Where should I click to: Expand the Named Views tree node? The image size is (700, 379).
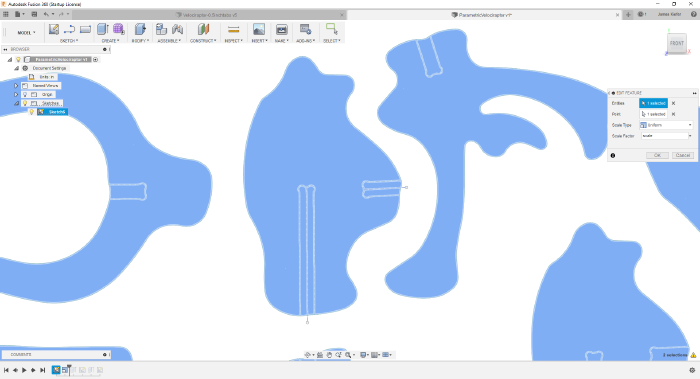click(x=16, y=86)
